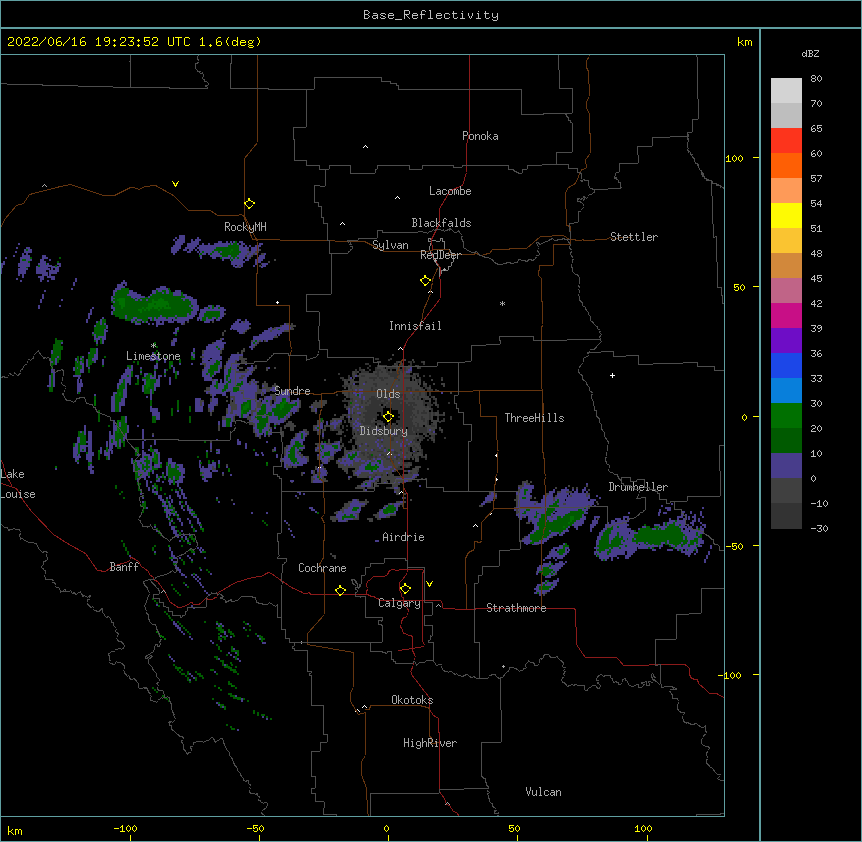
Task: Click the yellow diamond marker below Cochrane
Action: (x=340, y=590)
